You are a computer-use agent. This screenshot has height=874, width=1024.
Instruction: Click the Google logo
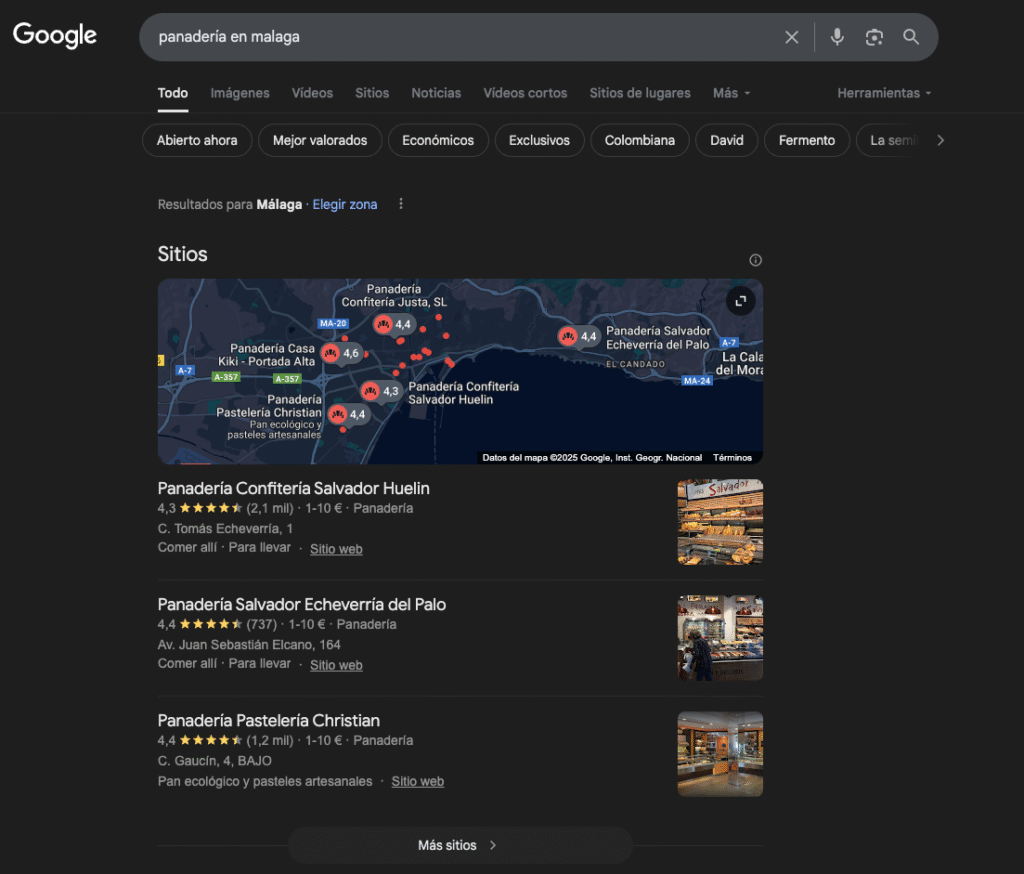tap(55, 35)
